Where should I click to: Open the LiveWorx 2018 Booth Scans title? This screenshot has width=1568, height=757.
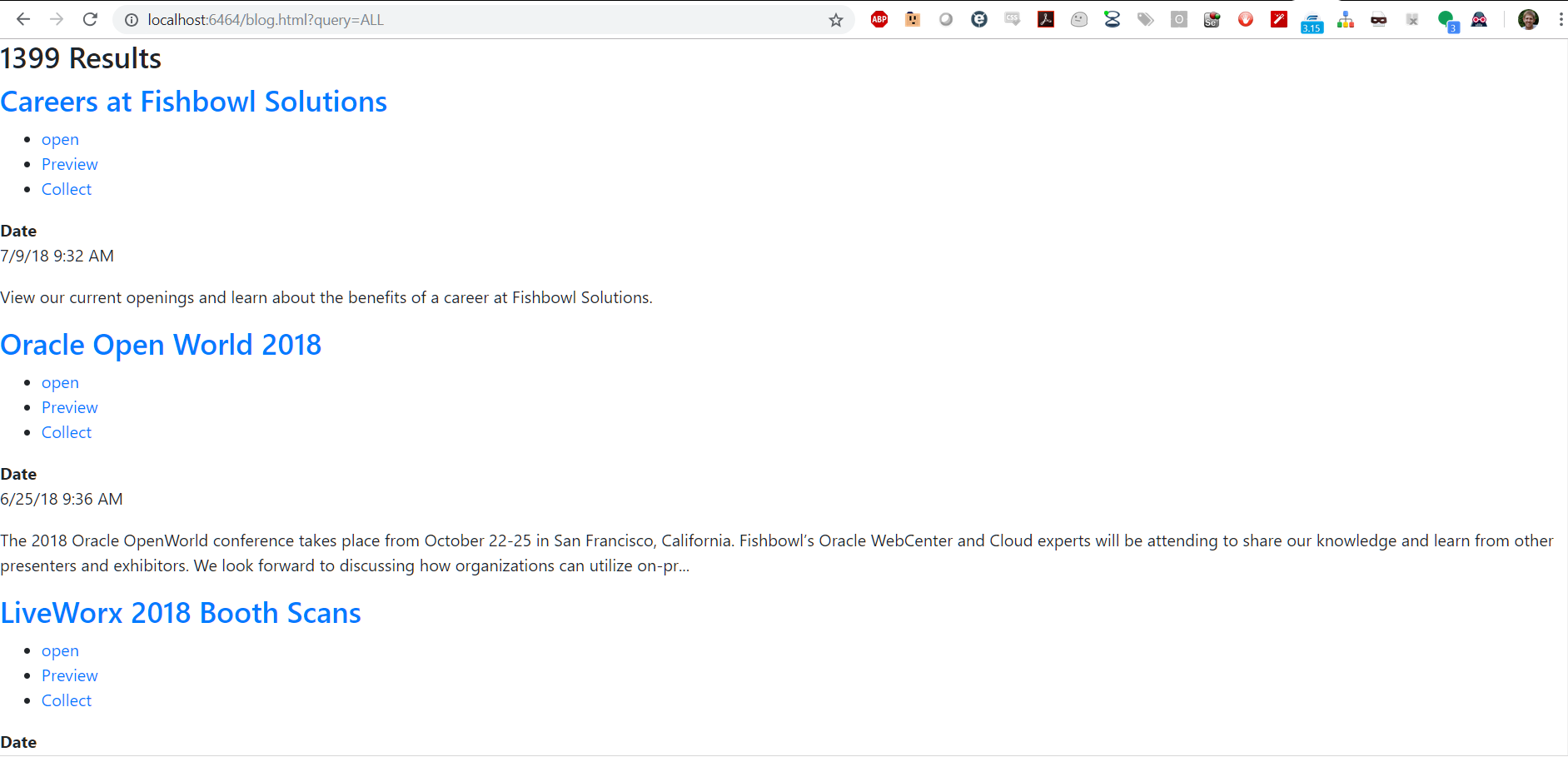(181, 613)
